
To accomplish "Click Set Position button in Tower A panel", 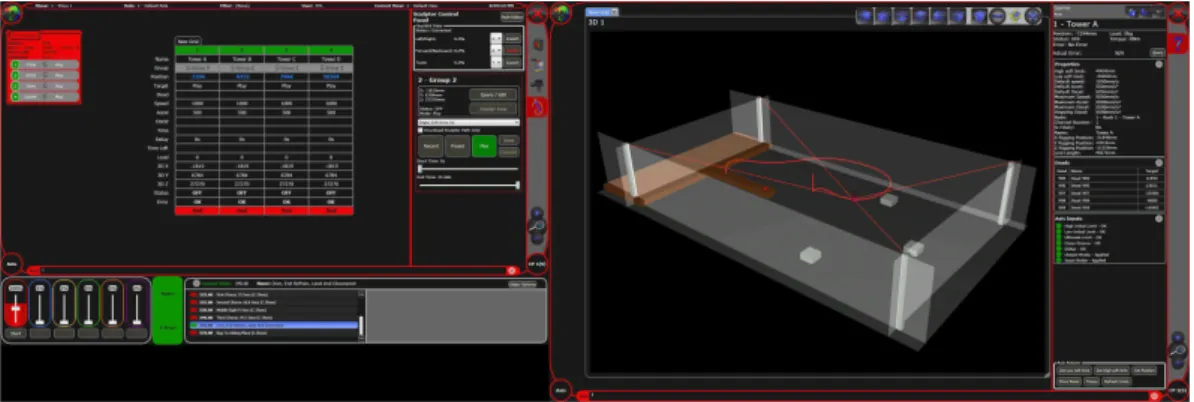I will pyautogui.click(x=1145, y=370).
